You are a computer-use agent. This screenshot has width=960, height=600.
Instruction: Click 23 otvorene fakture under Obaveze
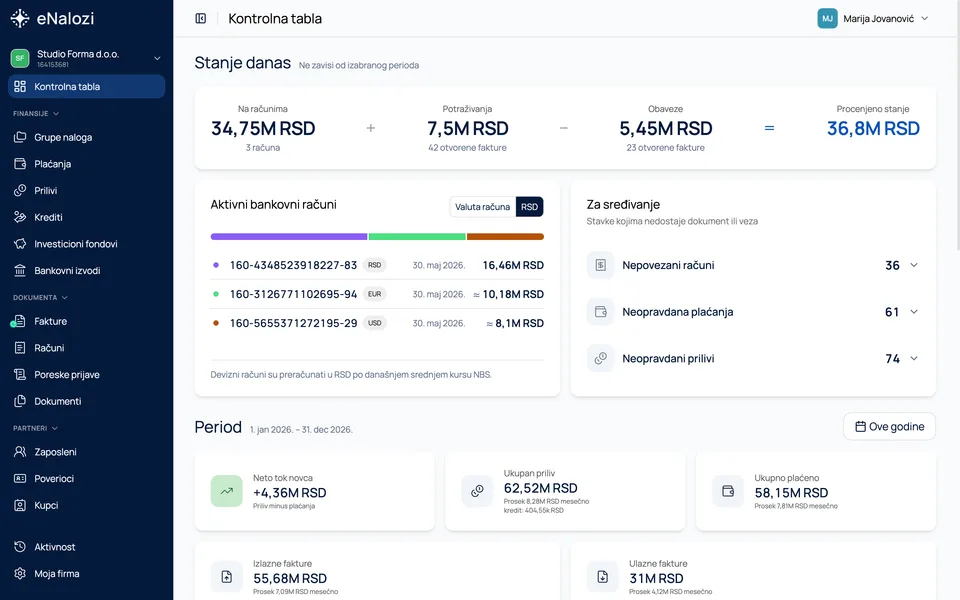pyautogui.click(x=666, y=148)
